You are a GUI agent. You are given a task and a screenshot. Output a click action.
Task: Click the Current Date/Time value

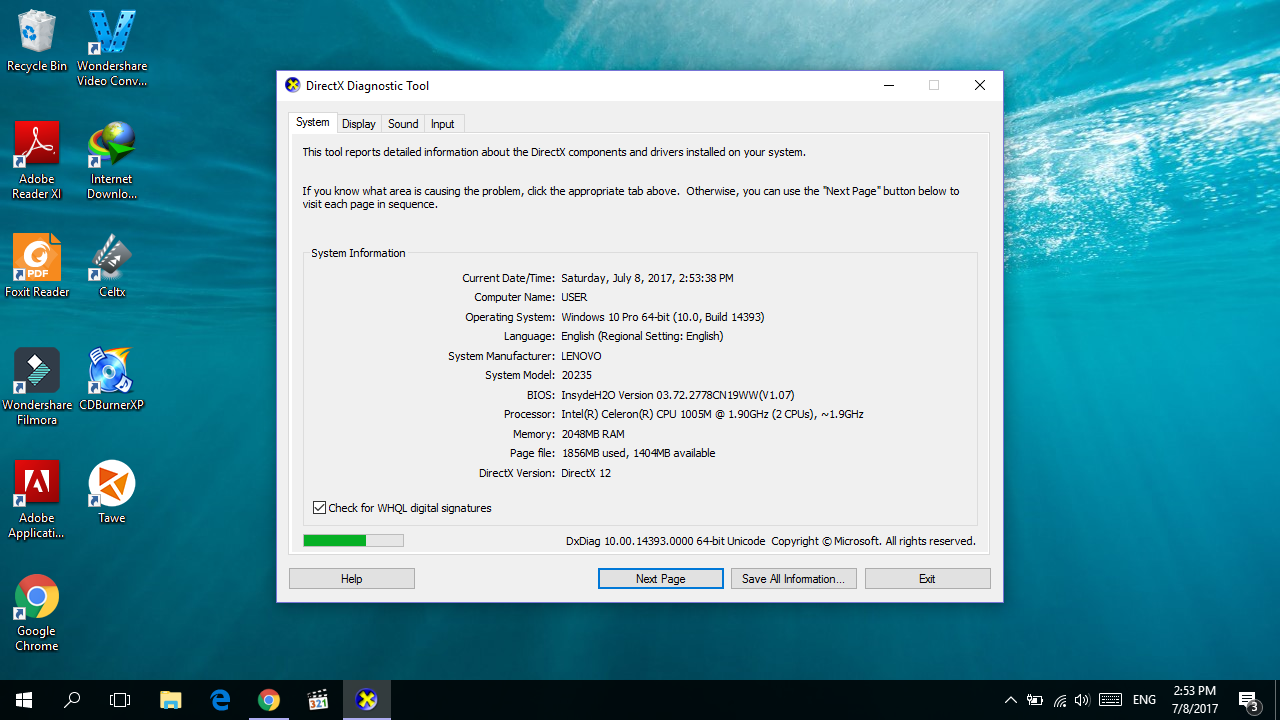[x=647, y=278]
